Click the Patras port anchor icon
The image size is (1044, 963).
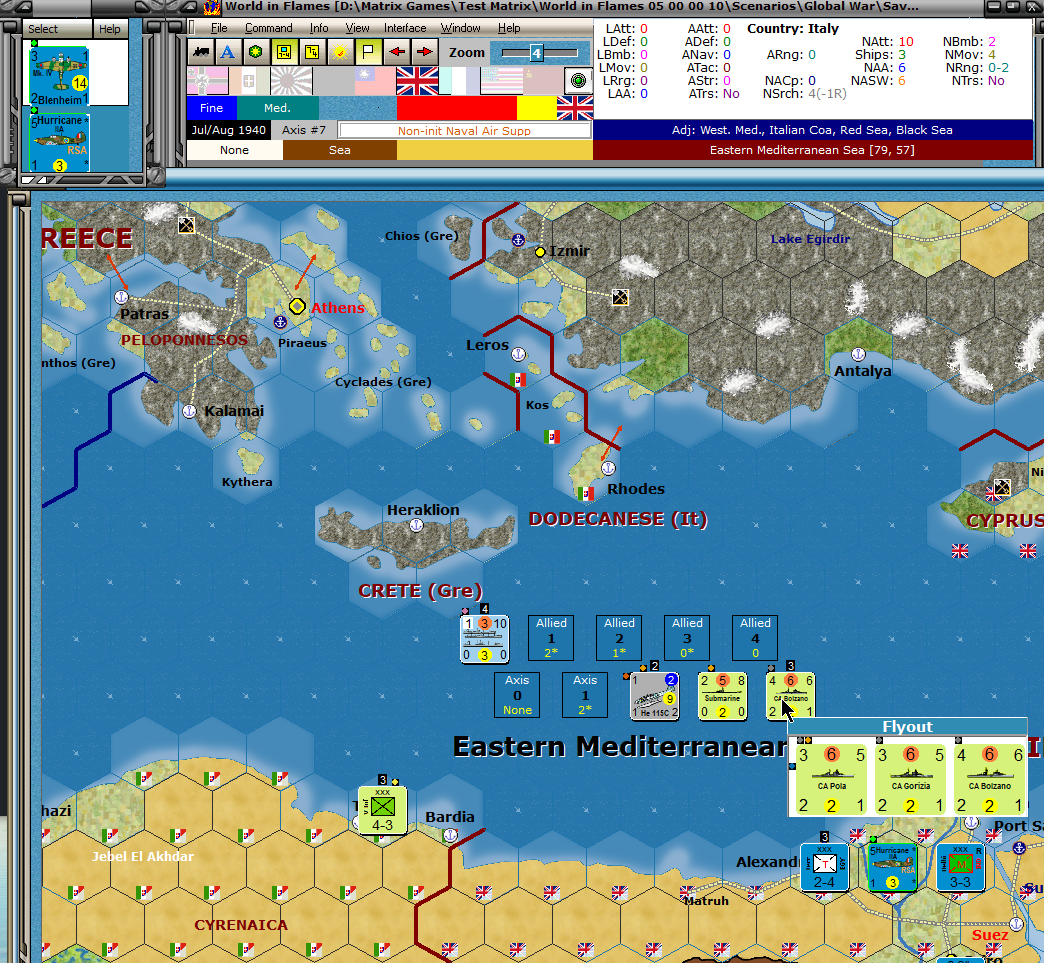click(x=121, y=297)
